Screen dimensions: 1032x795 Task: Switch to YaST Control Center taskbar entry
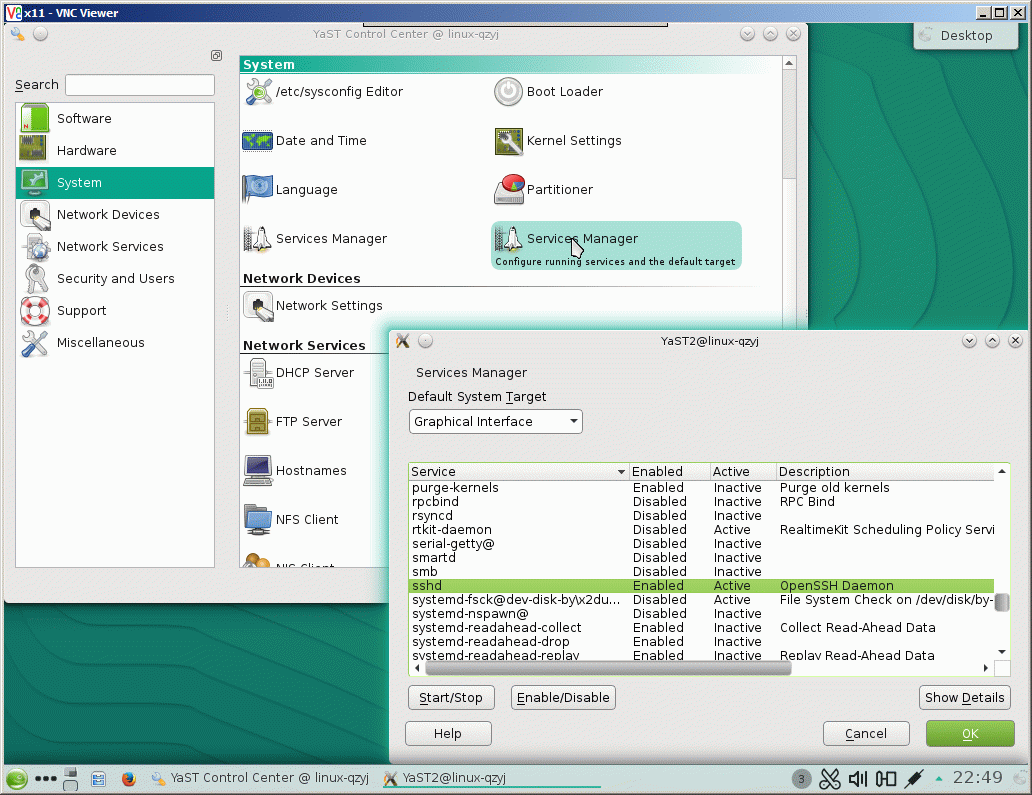260,779
